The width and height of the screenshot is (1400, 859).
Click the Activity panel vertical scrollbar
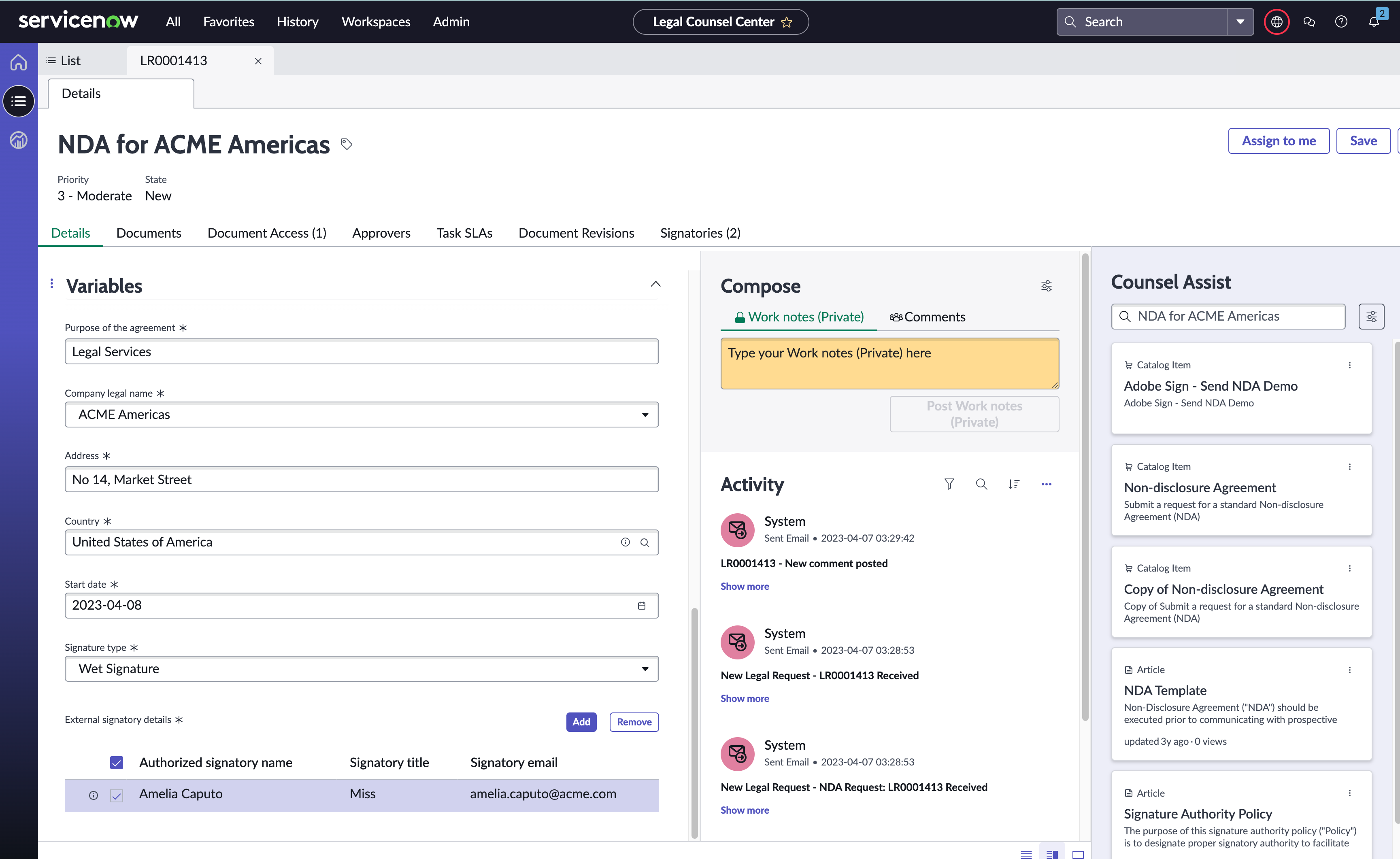coord(1085,487)
